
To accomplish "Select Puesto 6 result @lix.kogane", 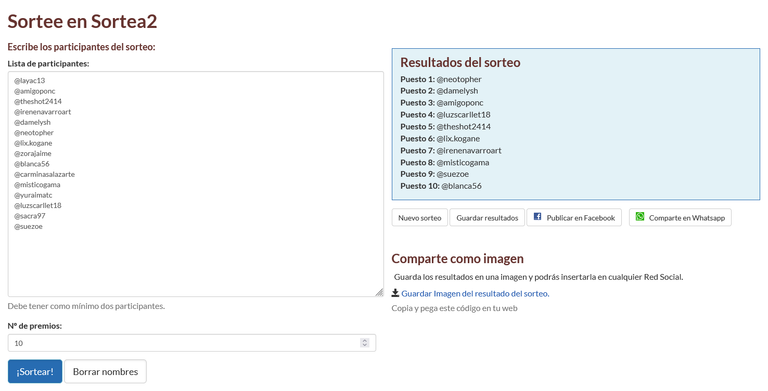I will click(x=458, y=139).
